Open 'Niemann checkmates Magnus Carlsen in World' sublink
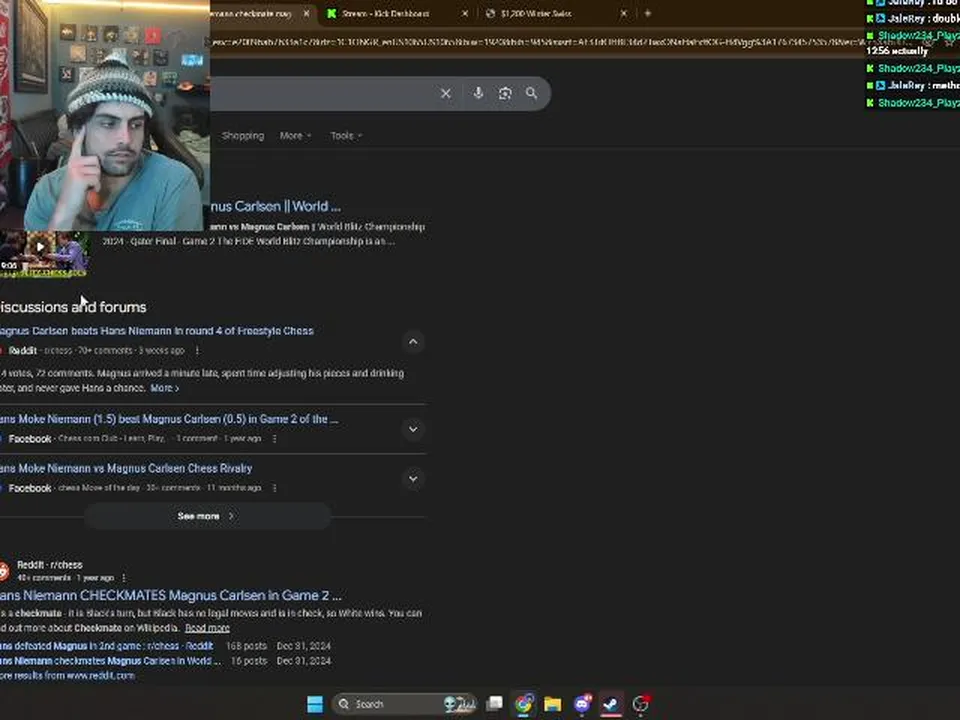Screen dimensions: 960x720 110,661
